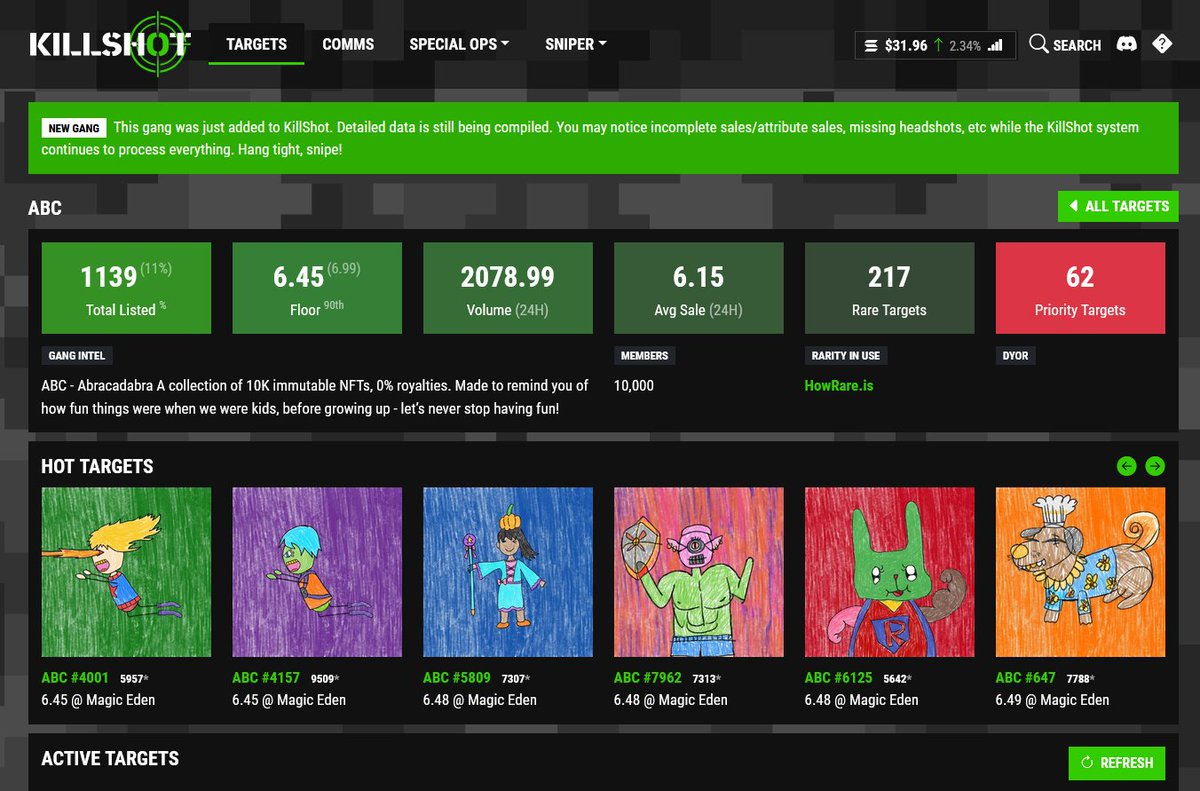Viewport: 1200px width, 791px height.
Task: Click the ACTIVE TARGETS heading
Action: tap(110, 758)
